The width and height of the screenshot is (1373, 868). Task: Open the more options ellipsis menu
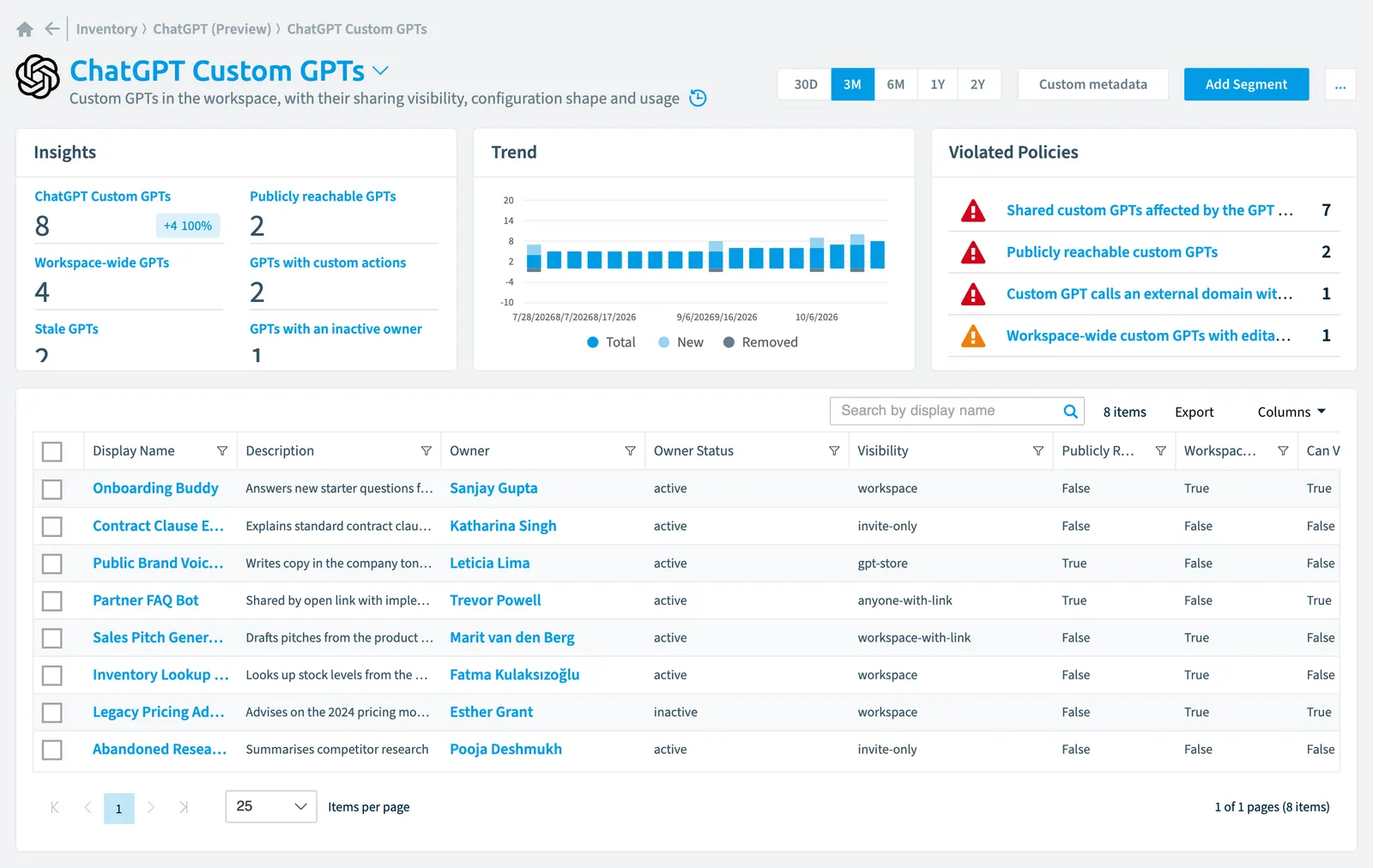[x=1340, y=84]
